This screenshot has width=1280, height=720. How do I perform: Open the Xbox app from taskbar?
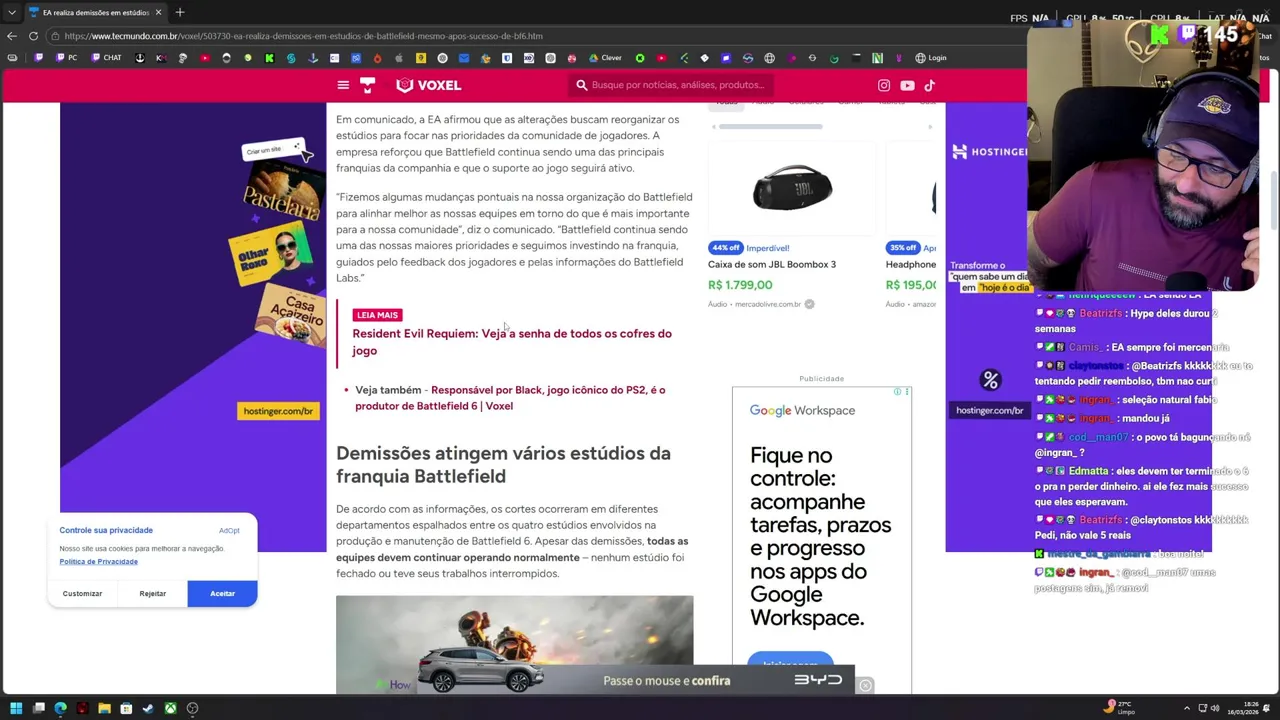(x=171, y=708)
